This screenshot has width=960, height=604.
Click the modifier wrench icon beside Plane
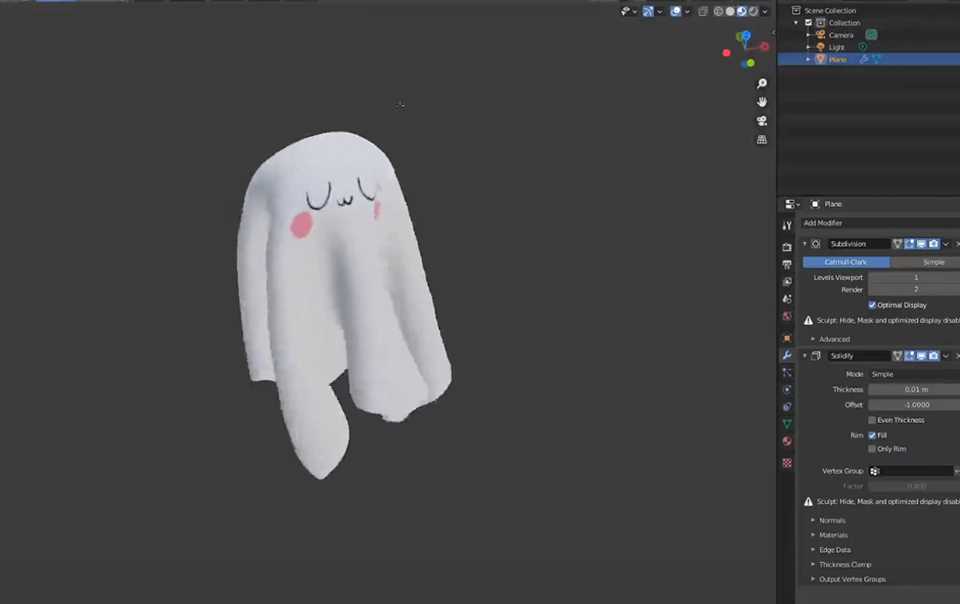tap(864, 59)
